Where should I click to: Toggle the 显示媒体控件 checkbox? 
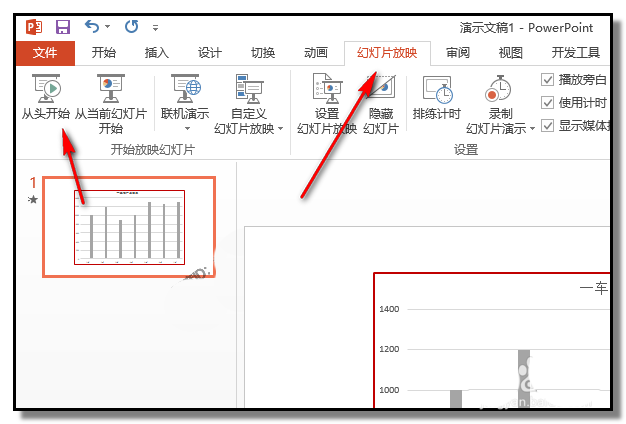[x=547, y=125]
